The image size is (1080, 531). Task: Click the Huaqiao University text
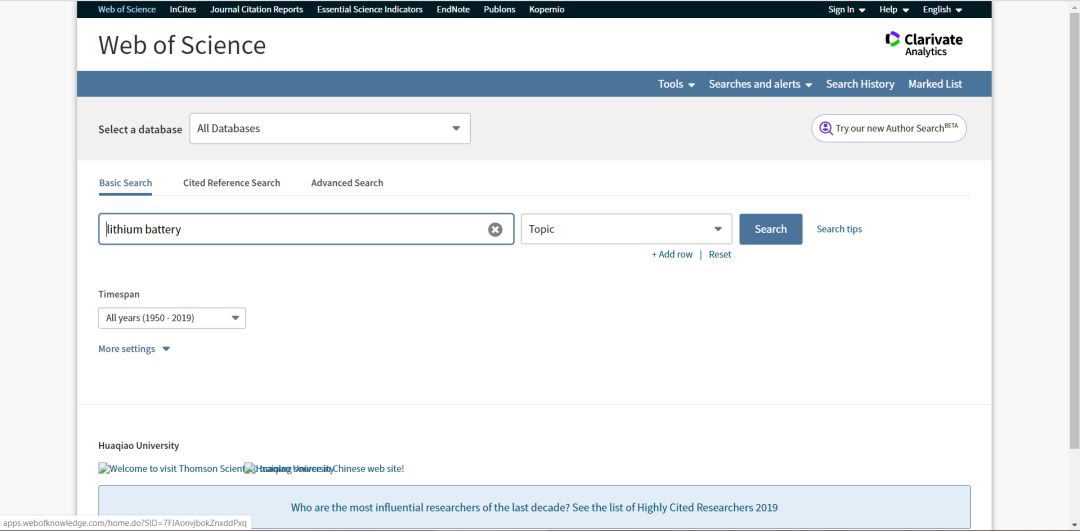[x=138, y=446]
